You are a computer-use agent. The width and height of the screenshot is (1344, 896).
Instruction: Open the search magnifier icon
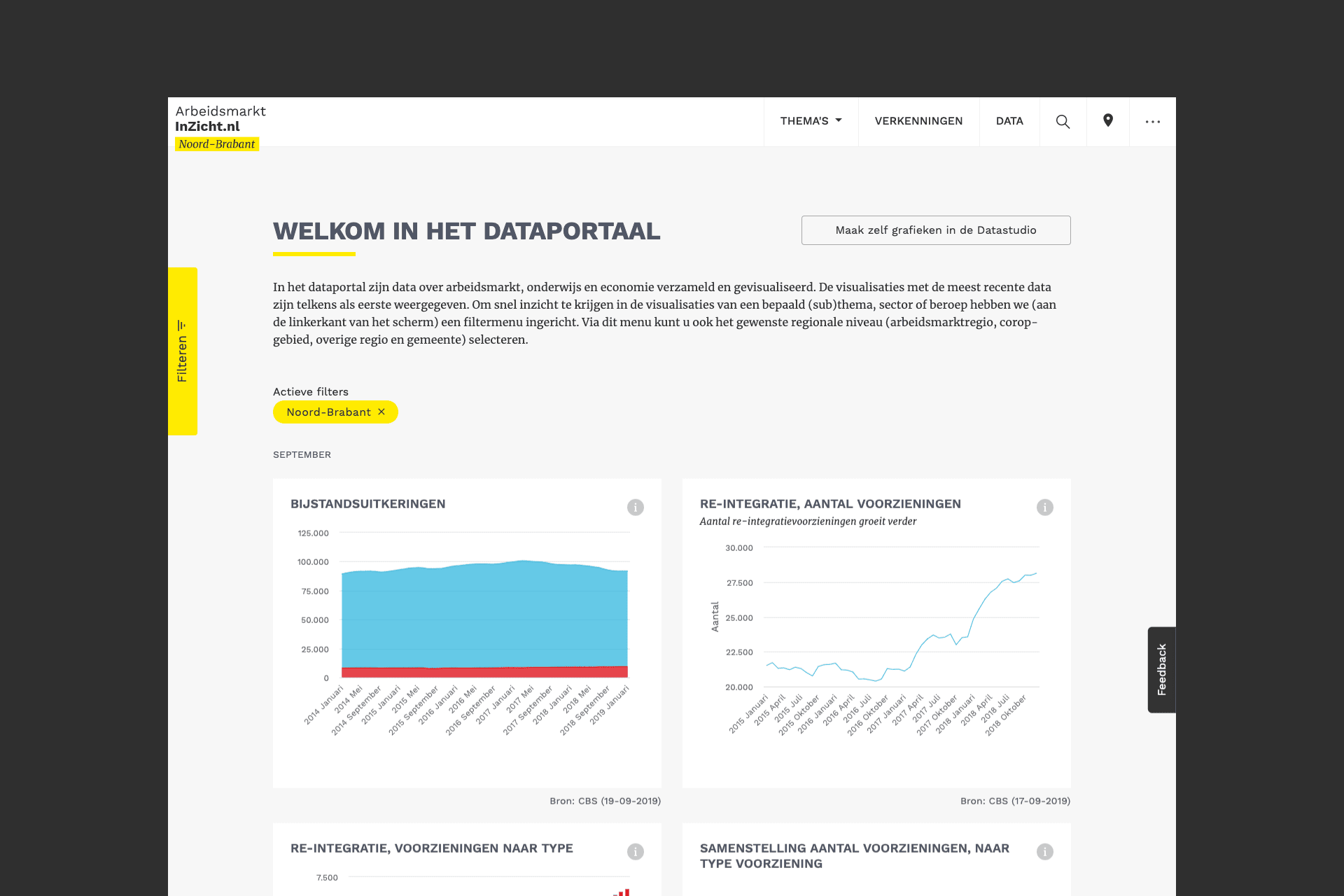[x=1063, y=122]
